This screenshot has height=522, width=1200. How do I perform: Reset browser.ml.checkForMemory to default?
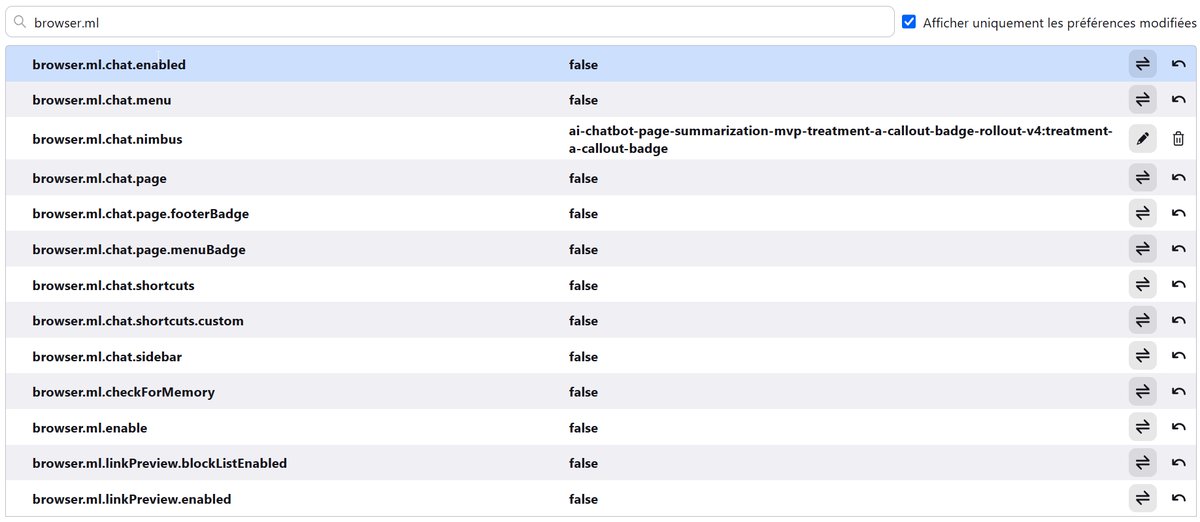(1178, 392)
